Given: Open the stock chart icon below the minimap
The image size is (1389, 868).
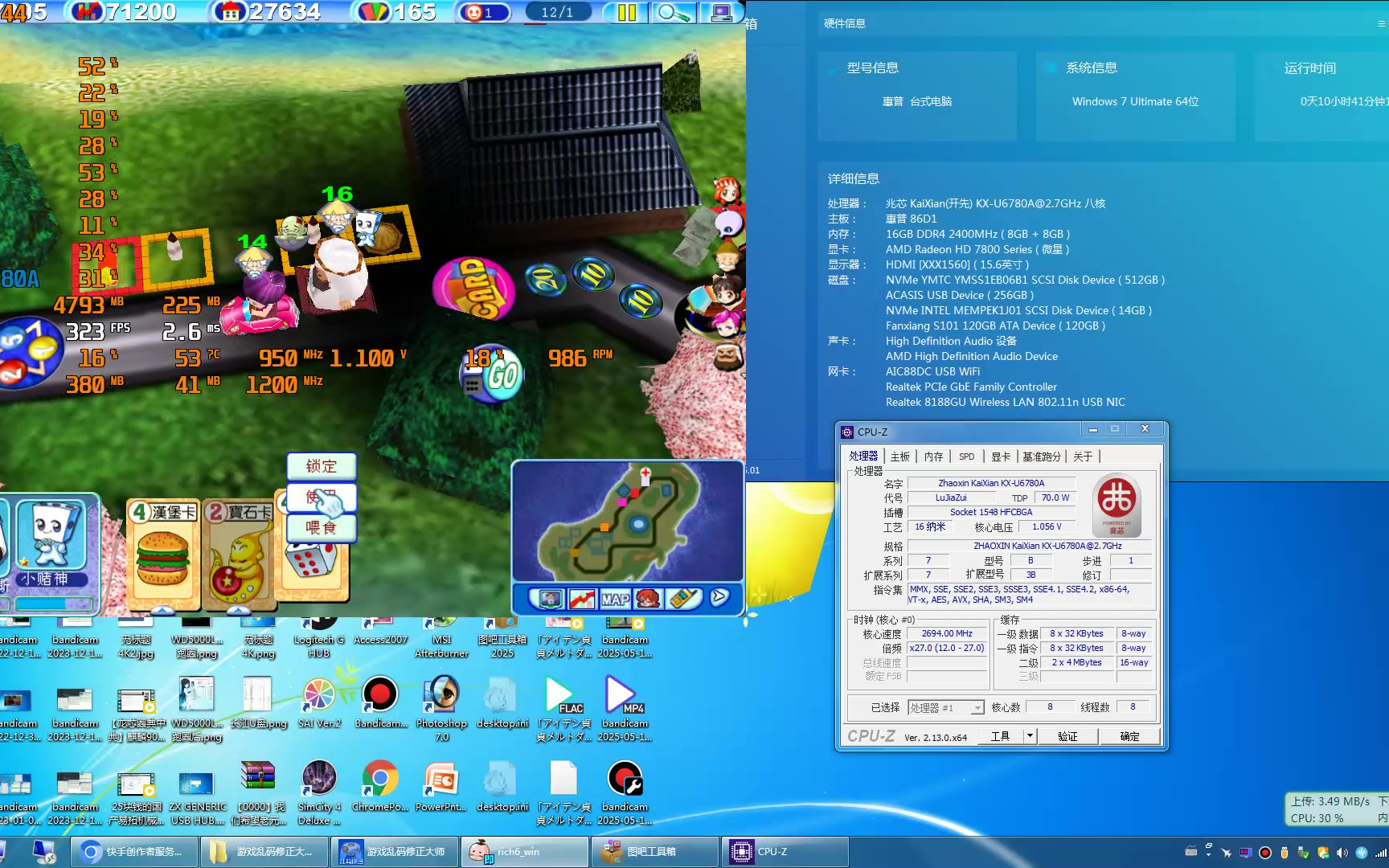Looking at the screenshot, I should pos(582,599).
